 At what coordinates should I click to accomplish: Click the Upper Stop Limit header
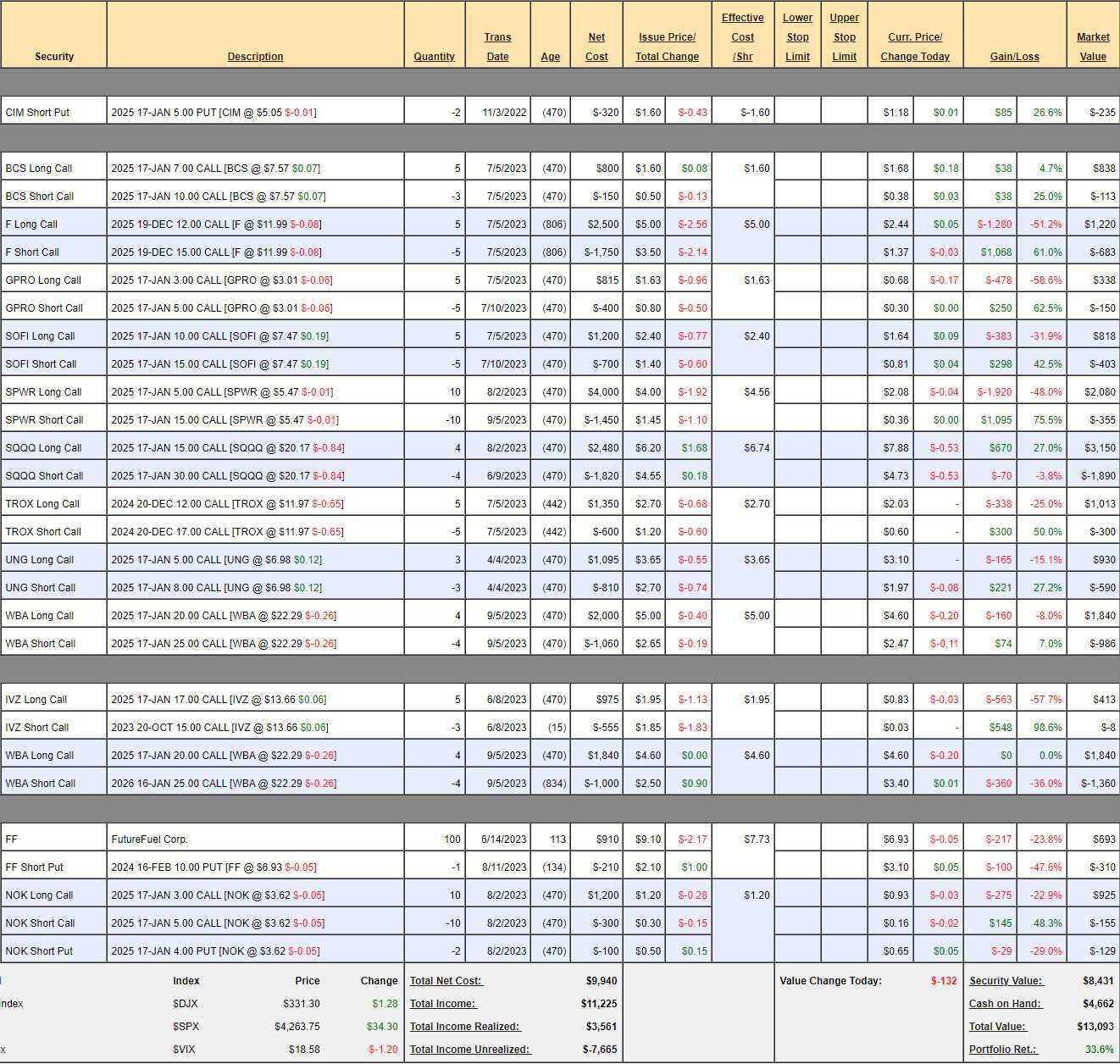[844, 37]
